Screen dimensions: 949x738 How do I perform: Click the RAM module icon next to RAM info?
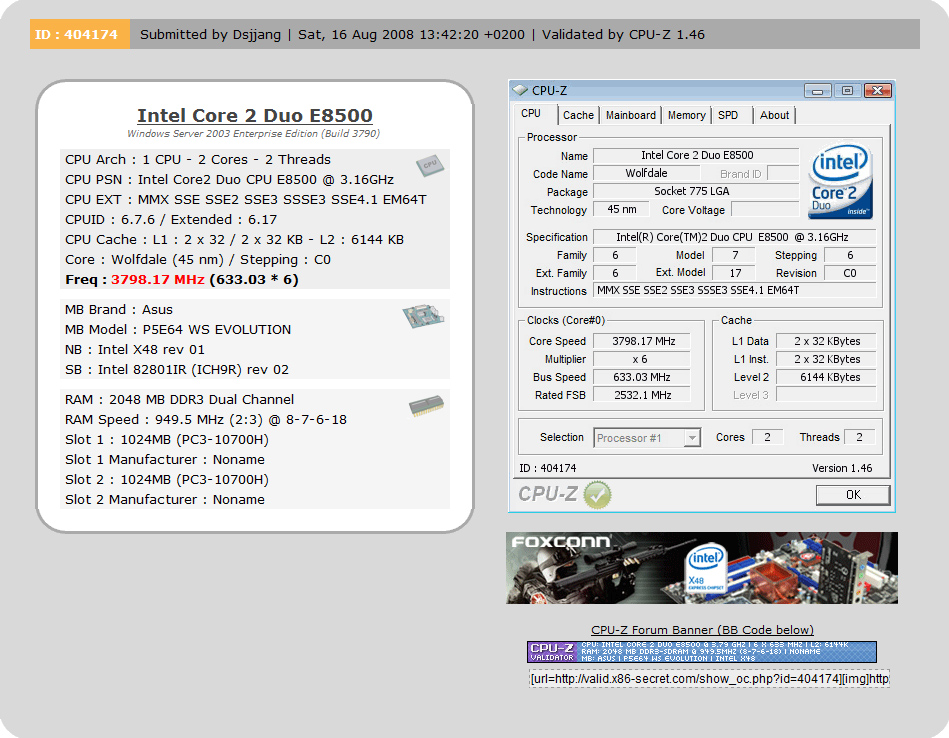coord(426,406)
